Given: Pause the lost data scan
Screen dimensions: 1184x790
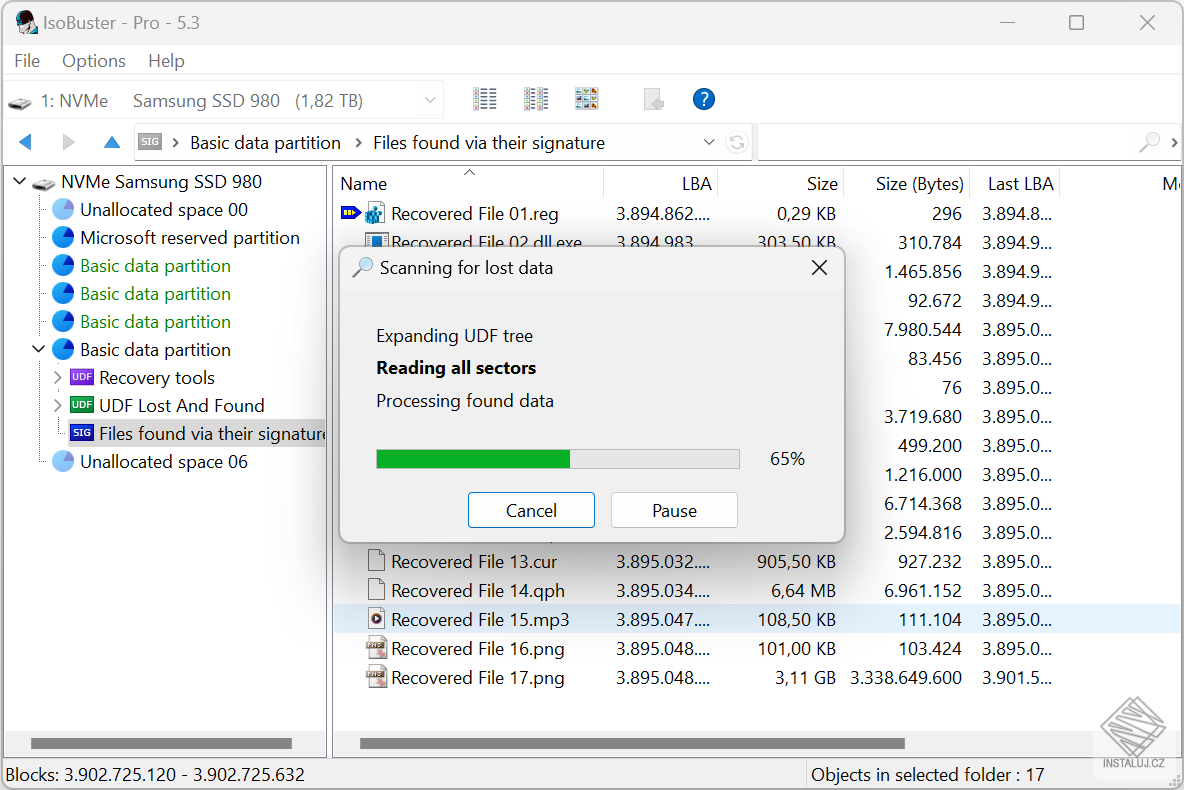Looking at the screenshot, I should [674, 511].
